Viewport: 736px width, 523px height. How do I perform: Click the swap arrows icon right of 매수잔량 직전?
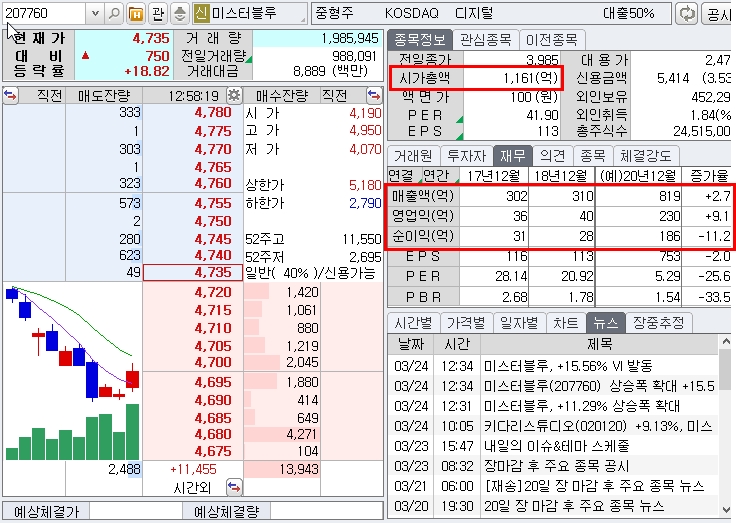pyautogui.click(x=374, y=95)
